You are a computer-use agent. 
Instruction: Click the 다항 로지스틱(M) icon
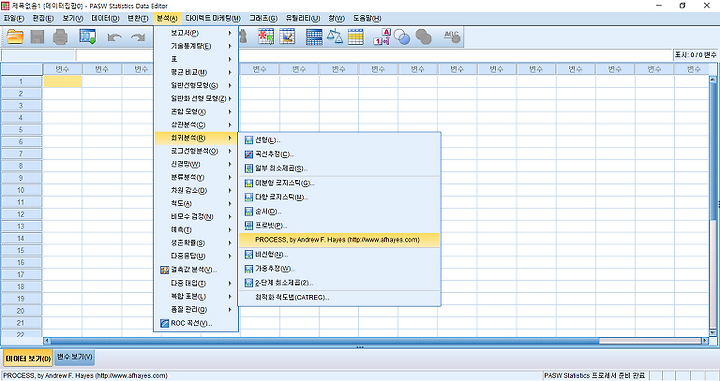pos(249,197)
